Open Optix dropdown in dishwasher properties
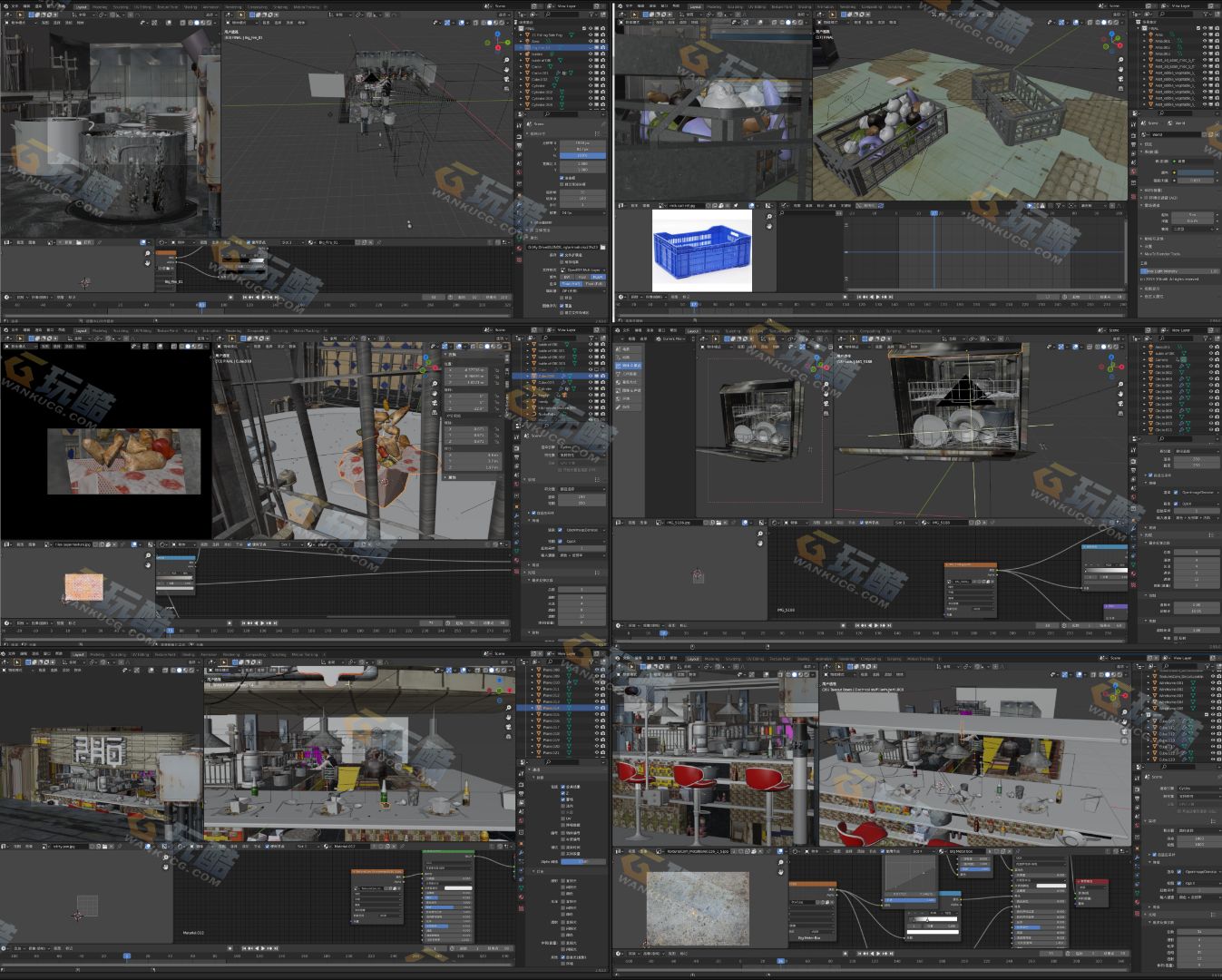 [1199, 504]
